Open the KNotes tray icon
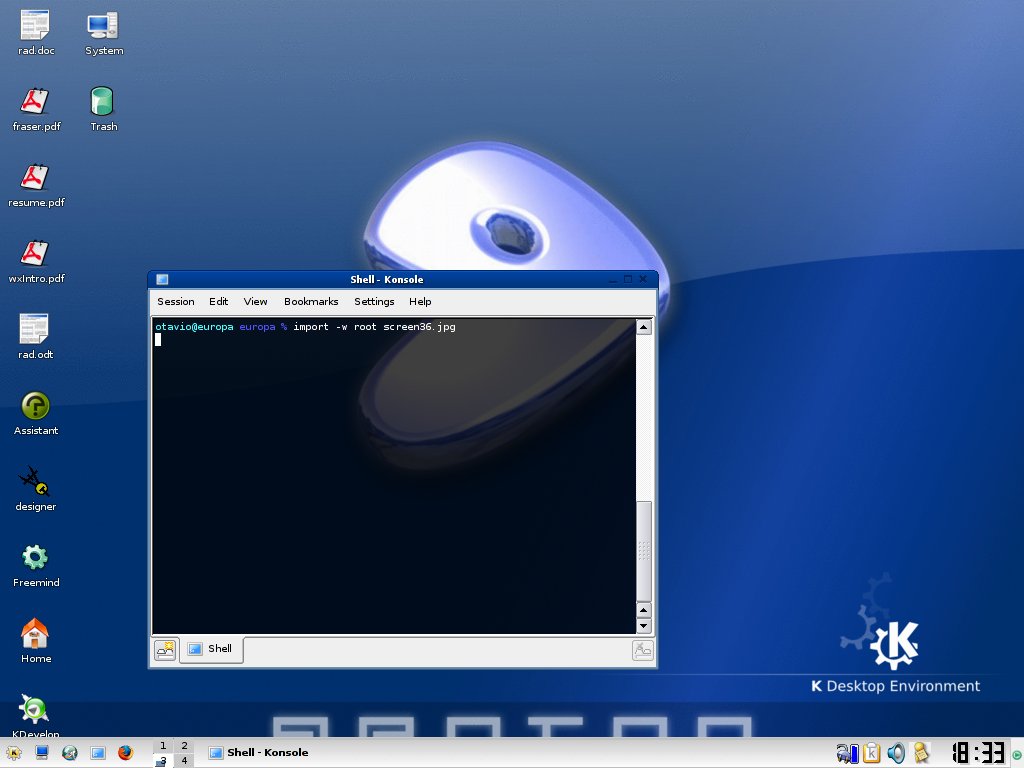1024x768 pixels. [x=921, y=753]
